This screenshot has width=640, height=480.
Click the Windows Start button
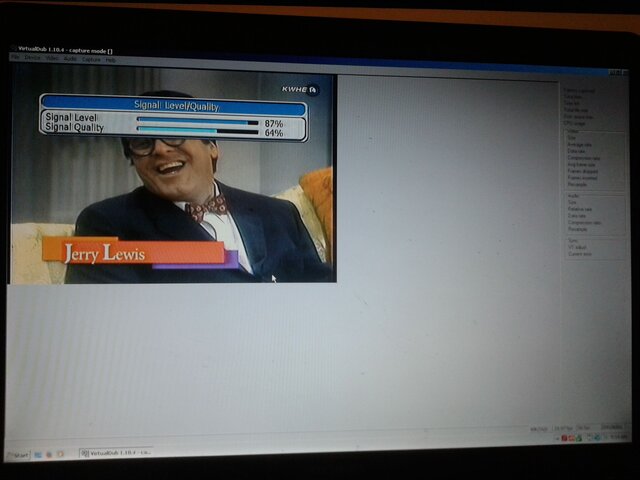[18, 455]
